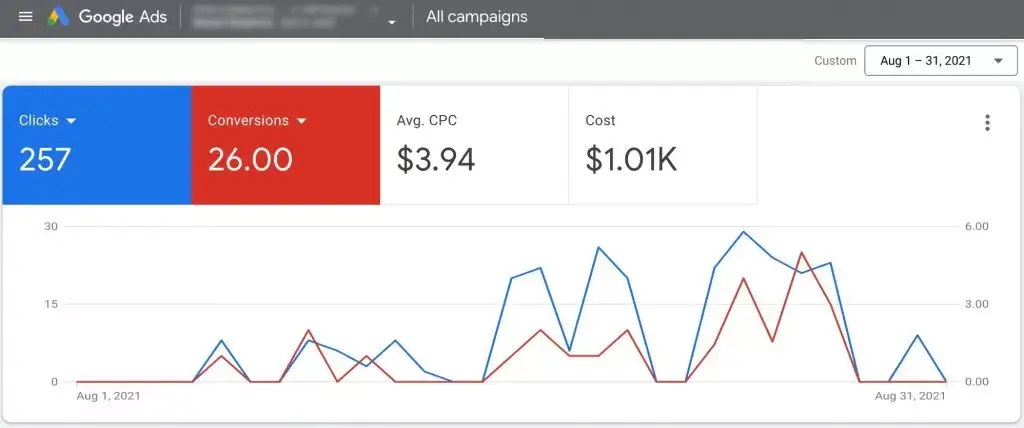
Task: Click the 26.00 conversions value
Action: tap(250, 159)
